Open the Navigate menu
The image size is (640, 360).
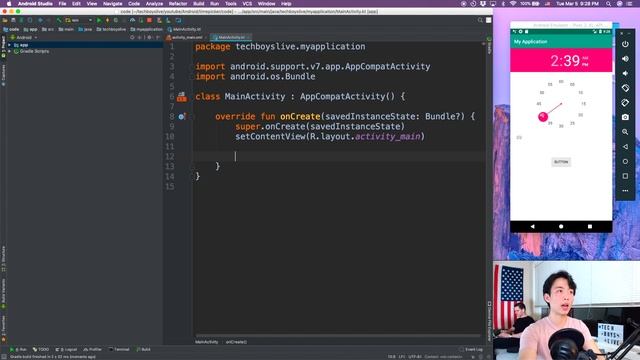tap(112, 3)
